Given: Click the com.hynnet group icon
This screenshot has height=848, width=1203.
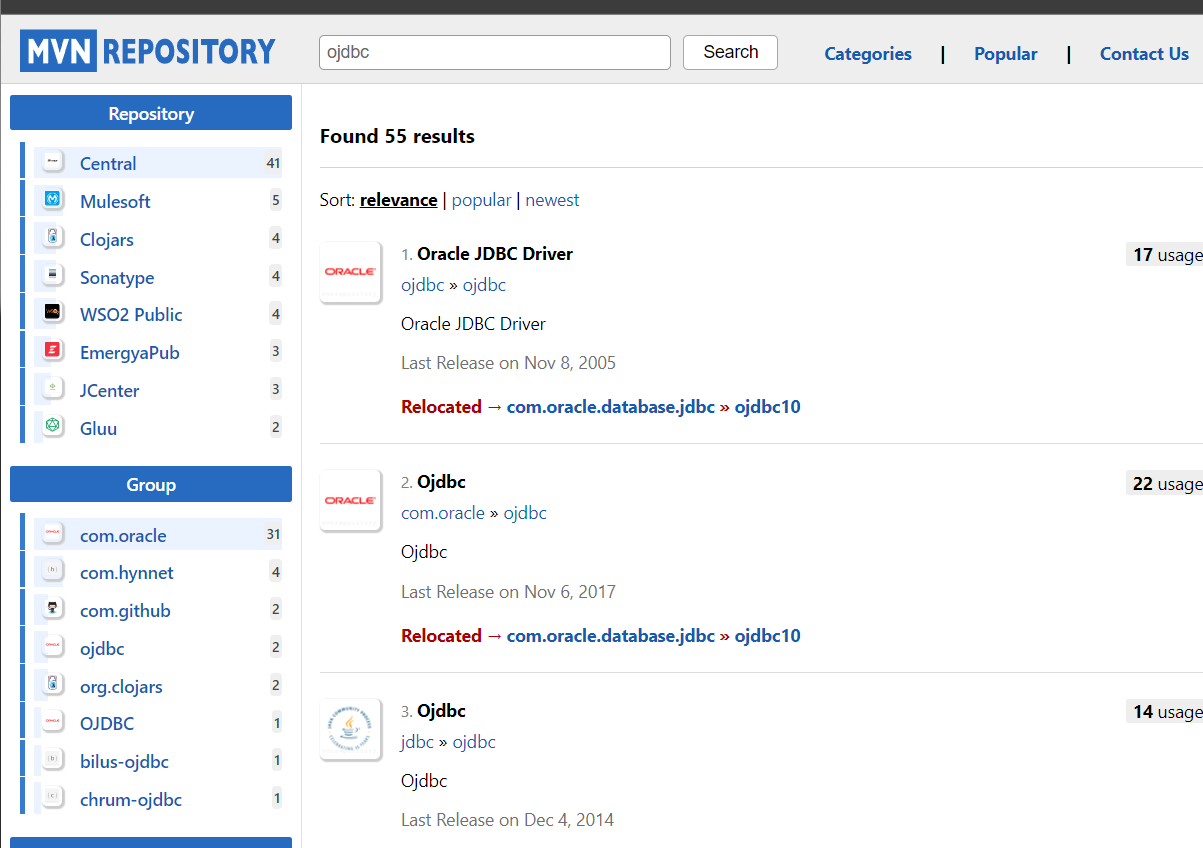Looking at the screenshot, I should click(x=53, y=571).
